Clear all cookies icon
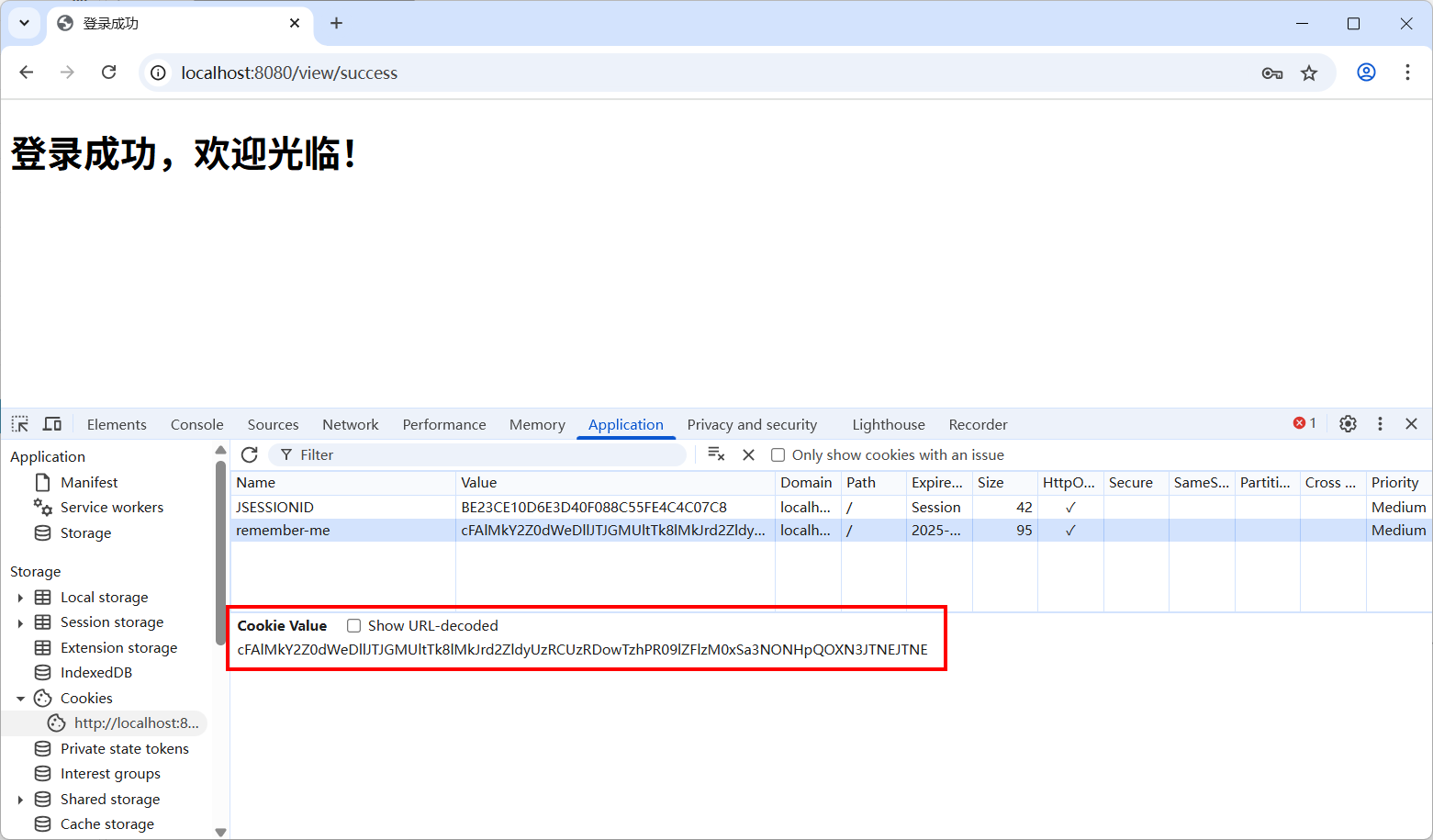1433x840 pixels. coord(716,455)
